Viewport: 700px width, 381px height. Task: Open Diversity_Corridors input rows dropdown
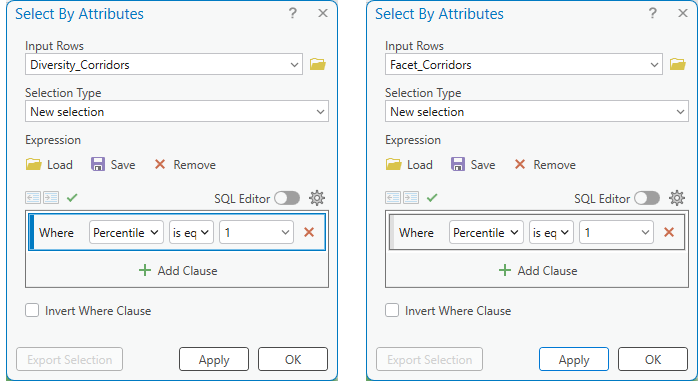(x=164, y=64)
